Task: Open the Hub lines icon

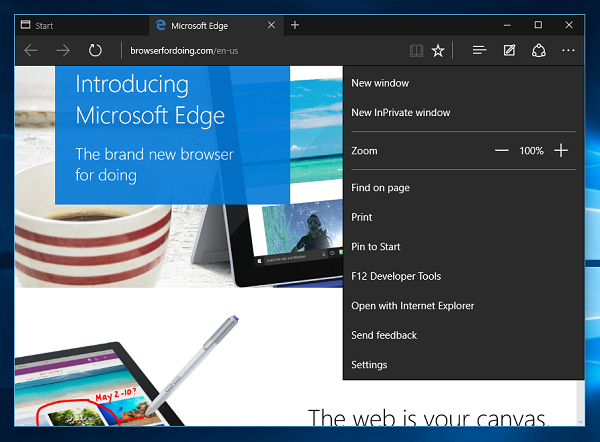Action: 479,50
